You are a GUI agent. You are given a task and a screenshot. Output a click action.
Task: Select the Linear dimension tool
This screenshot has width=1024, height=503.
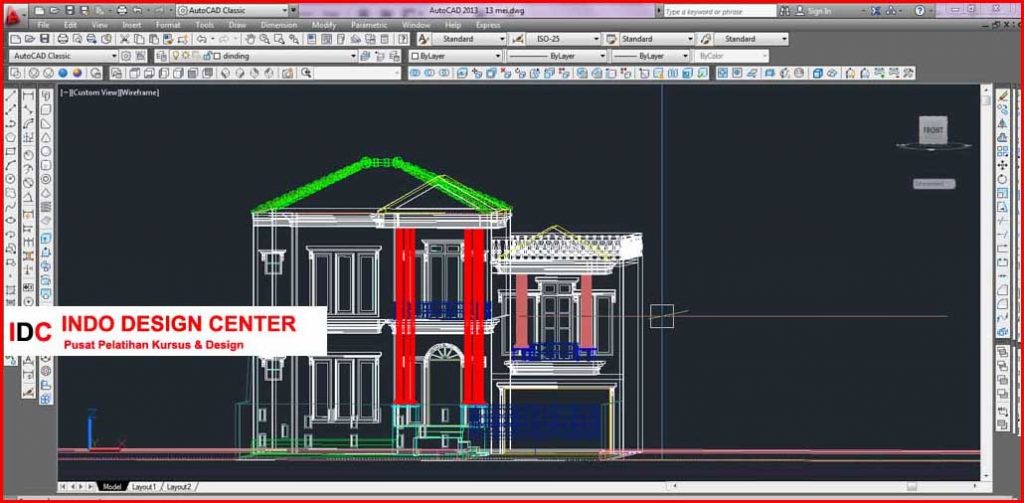tap(28, 96)
